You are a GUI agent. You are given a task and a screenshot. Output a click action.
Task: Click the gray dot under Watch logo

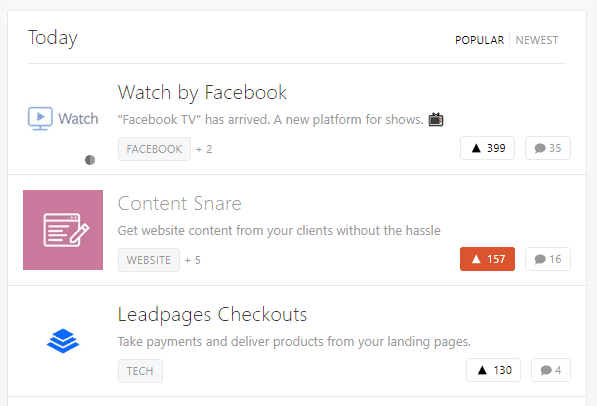click(x=90, y=160)
